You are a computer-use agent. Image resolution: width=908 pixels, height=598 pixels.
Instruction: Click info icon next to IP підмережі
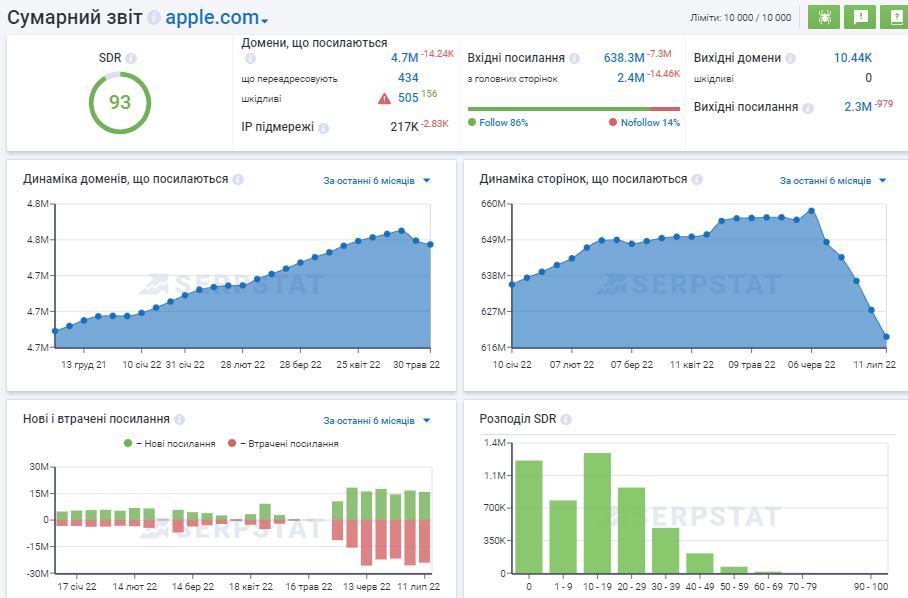pos(323,127)
